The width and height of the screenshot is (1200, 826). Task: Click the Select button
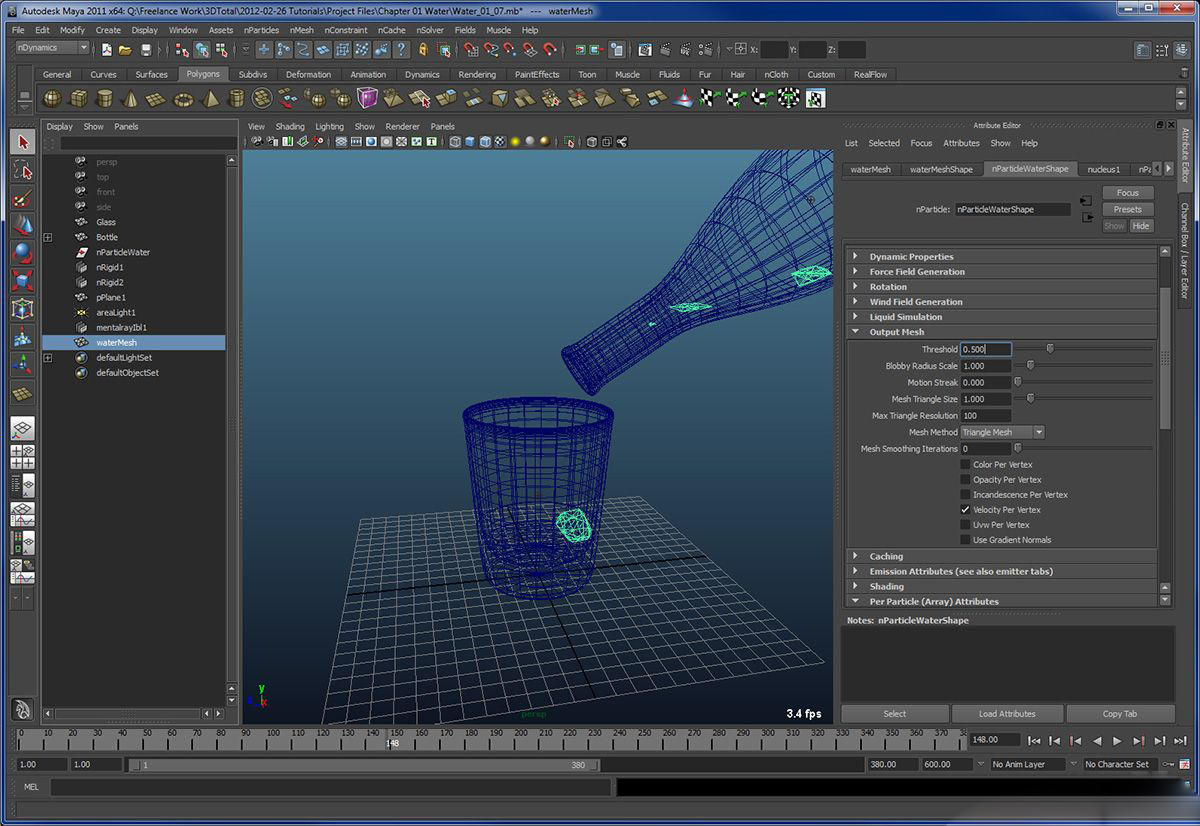[895, 714]
